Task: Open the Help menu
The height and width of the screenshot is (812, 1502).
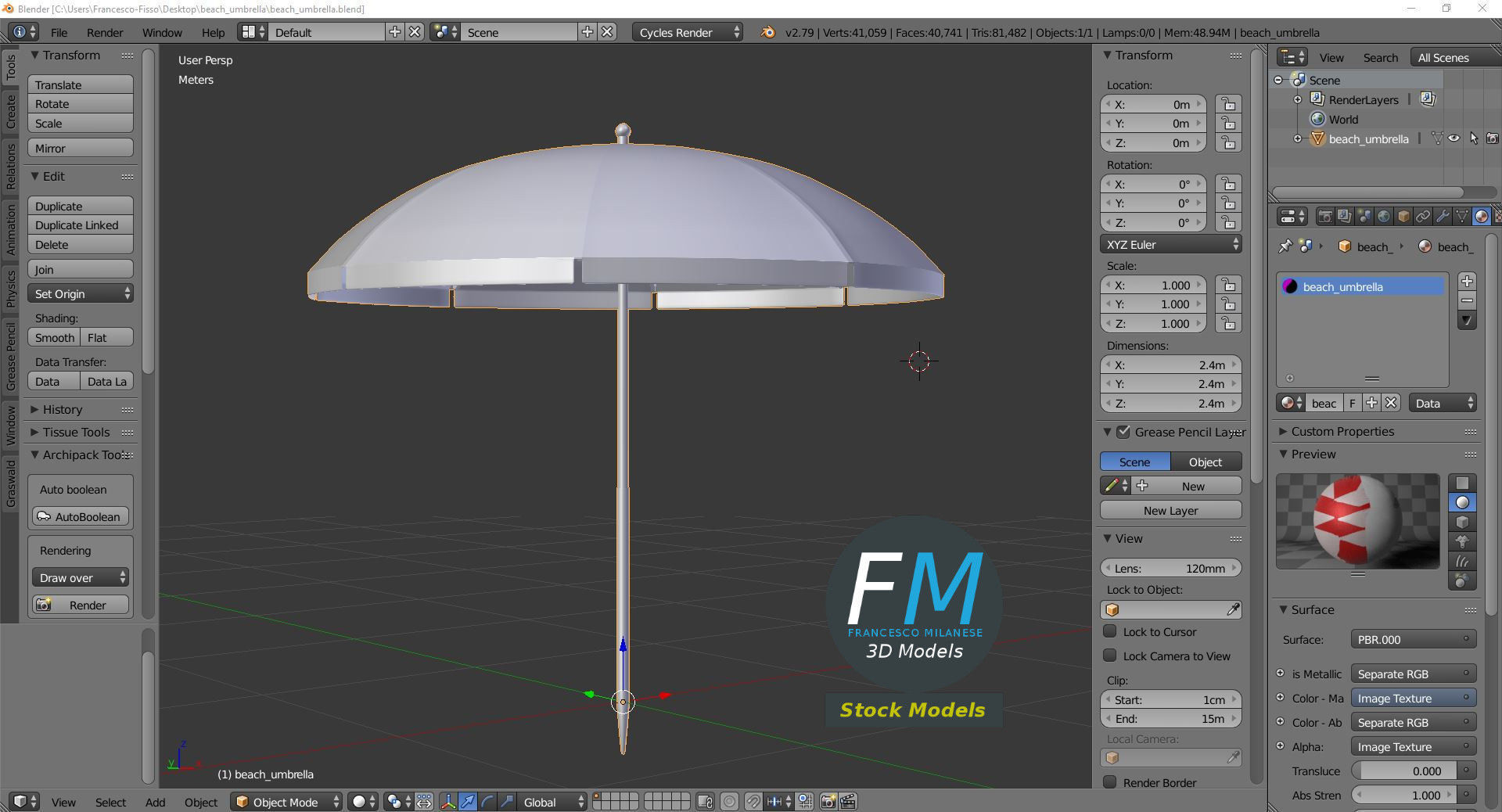Action: coord(213,32)
